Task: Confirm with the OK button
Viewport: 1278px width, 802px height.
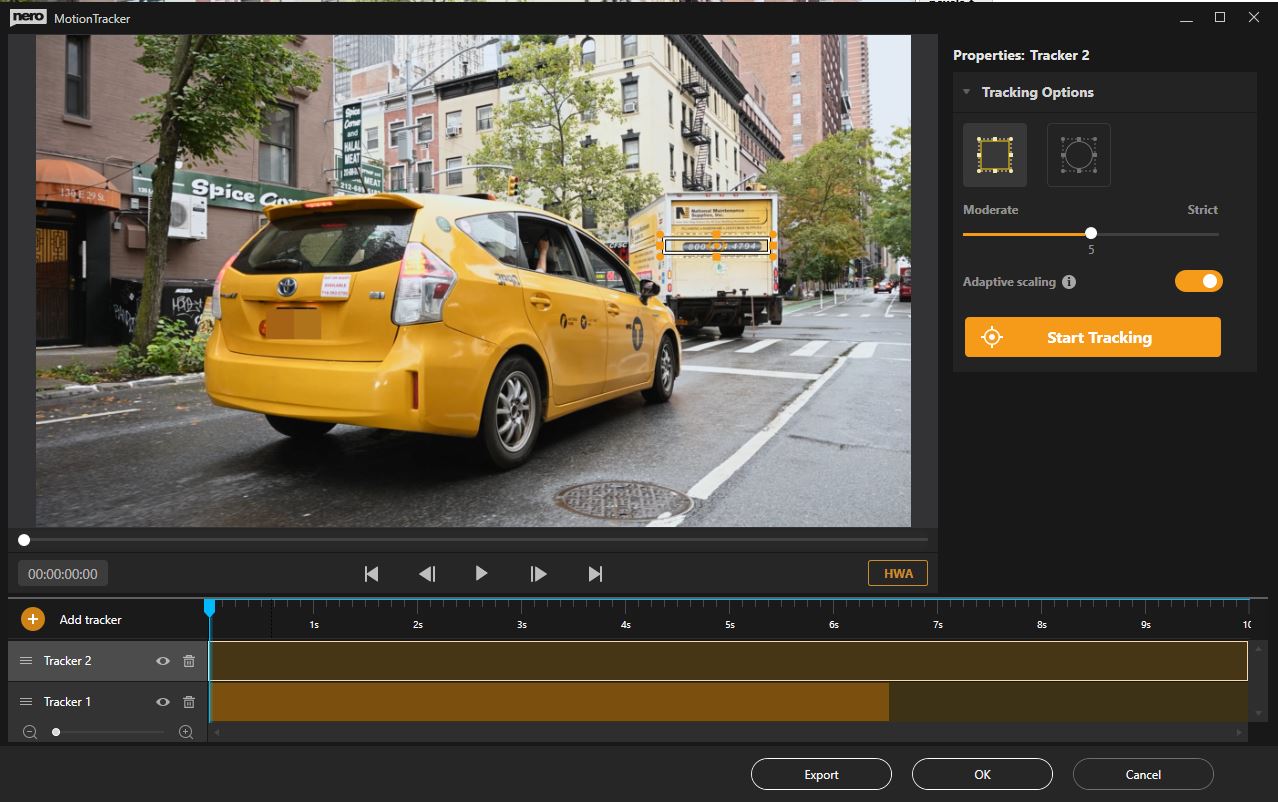Action: tap(982, 774)
